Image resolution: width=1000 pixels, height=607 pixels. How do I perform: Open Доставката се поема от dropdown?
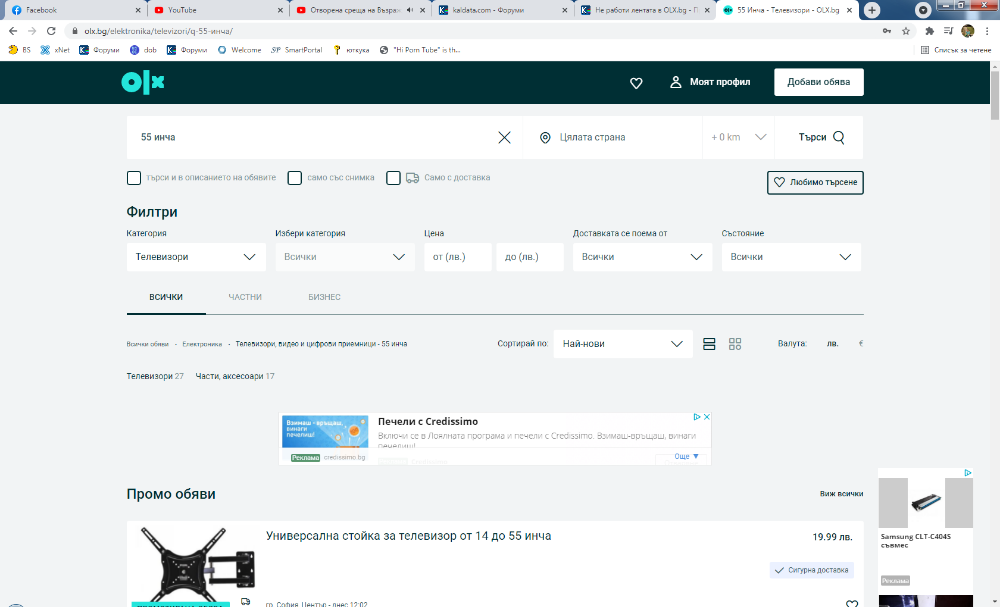click(642, 257)
